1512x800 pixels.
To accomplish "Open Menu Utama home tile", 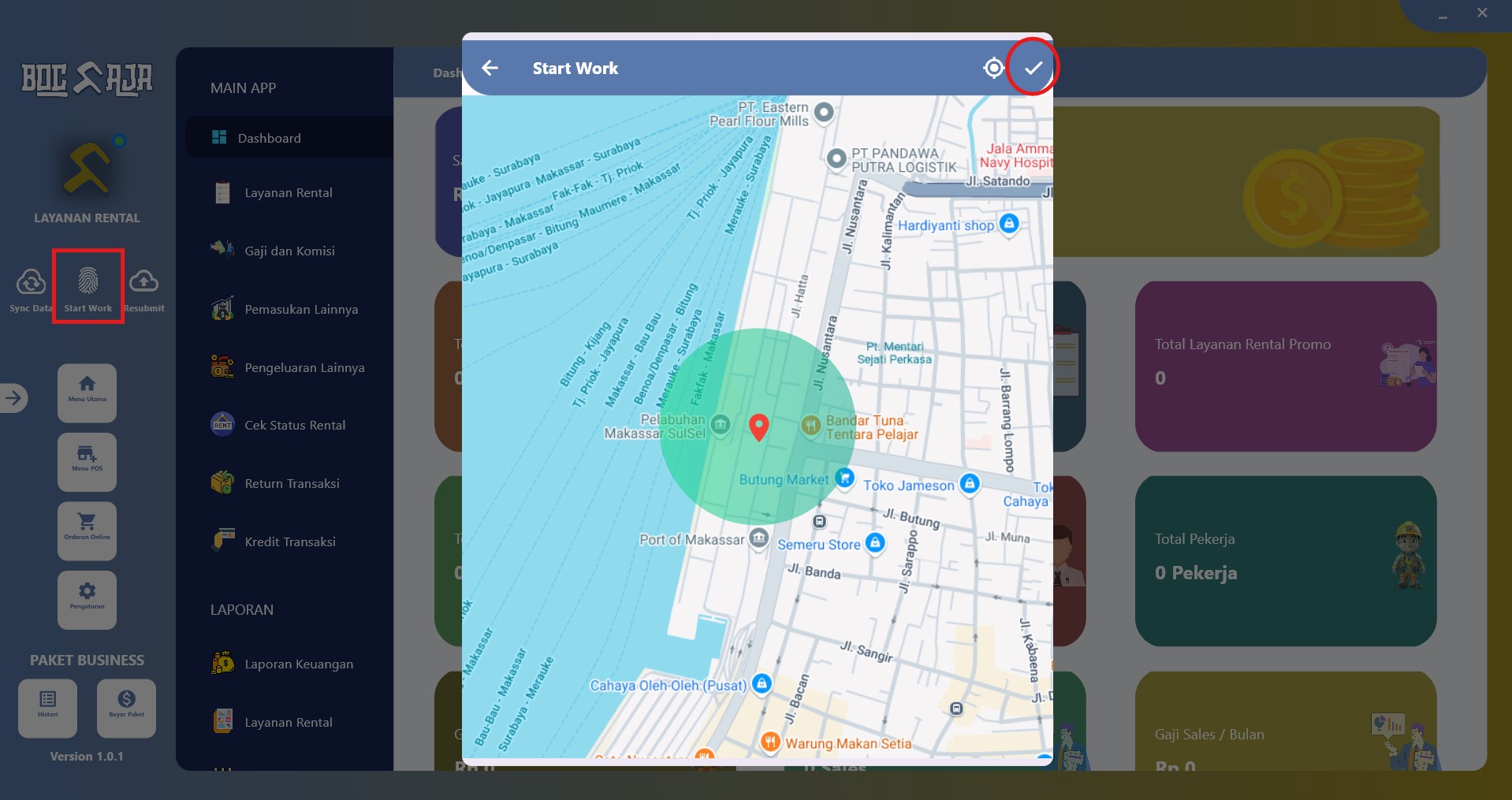I will click(87, 393).
